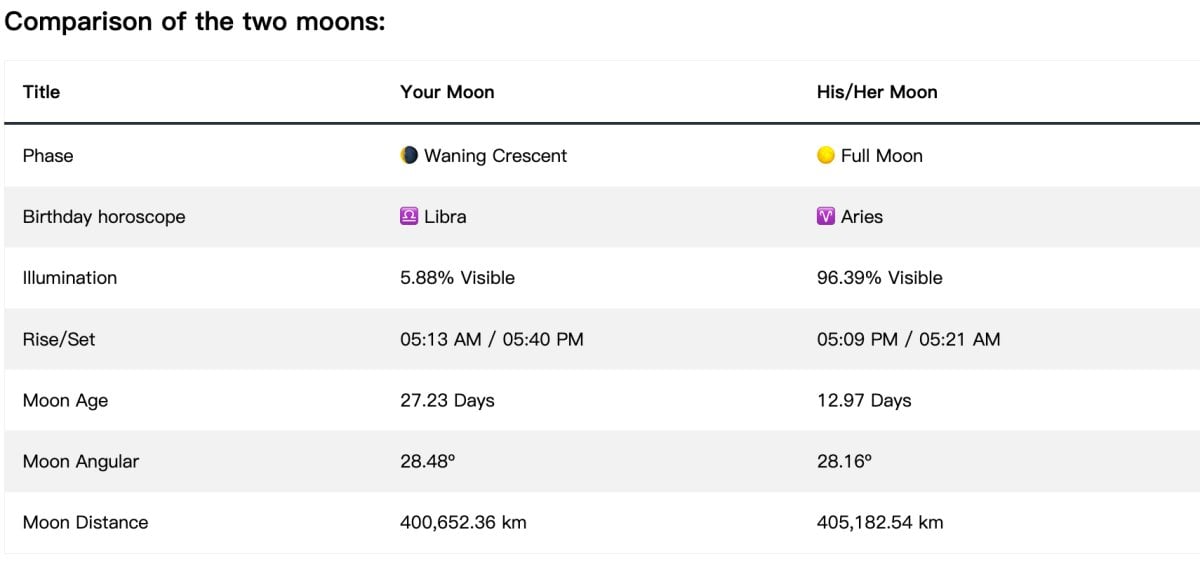Screen dimensions: 1200x572
Task: Click the 'Waning Crescent' phase text
Action: click(x=495, y=156)
